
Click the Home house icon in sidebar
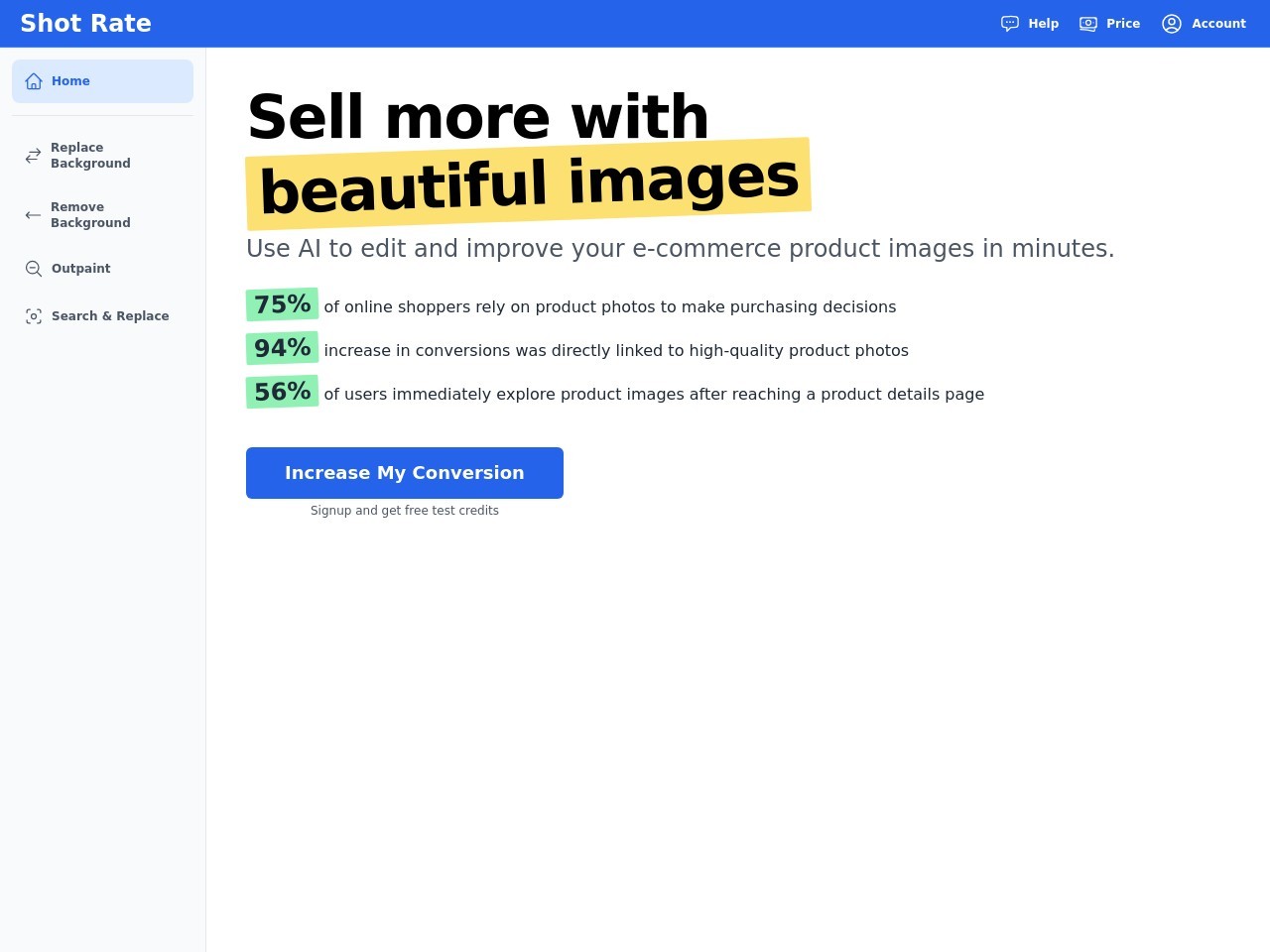pos(34,81)
